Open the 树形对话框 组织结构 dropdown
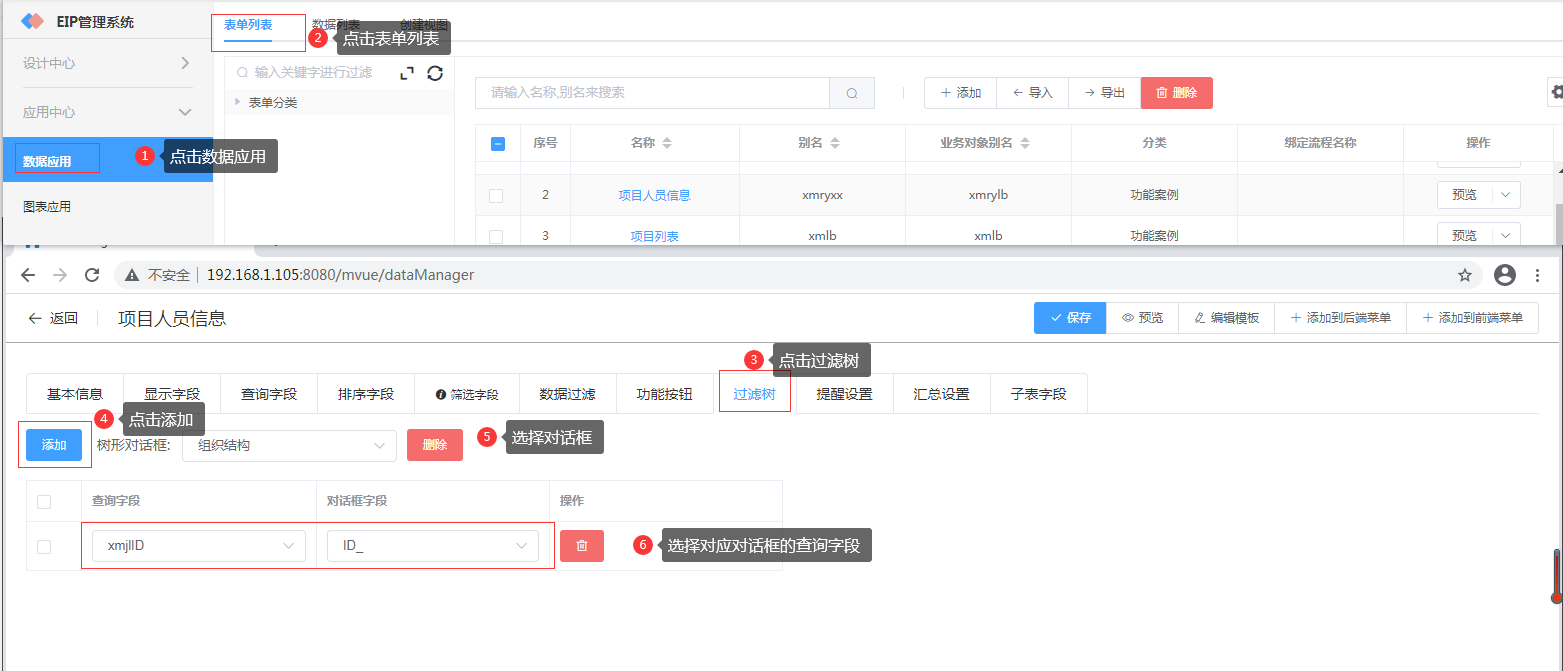 [x=290, y=446]
